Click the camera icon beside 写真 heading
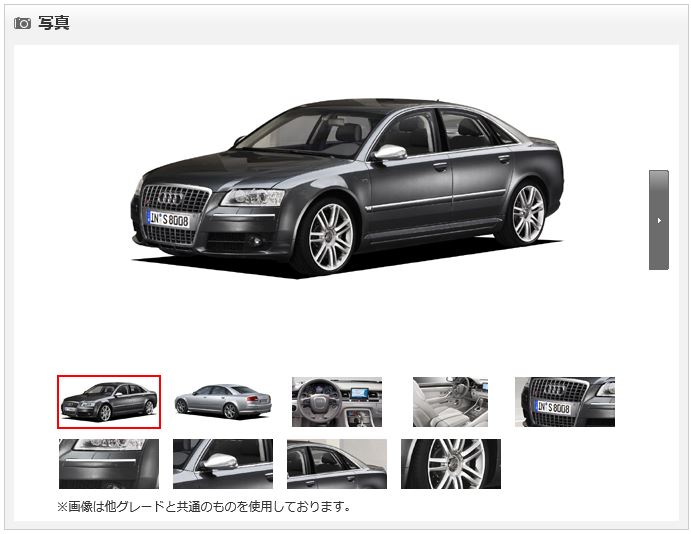Image resolution: width=691 pixels, height=534 pixels. coord(22,23)
